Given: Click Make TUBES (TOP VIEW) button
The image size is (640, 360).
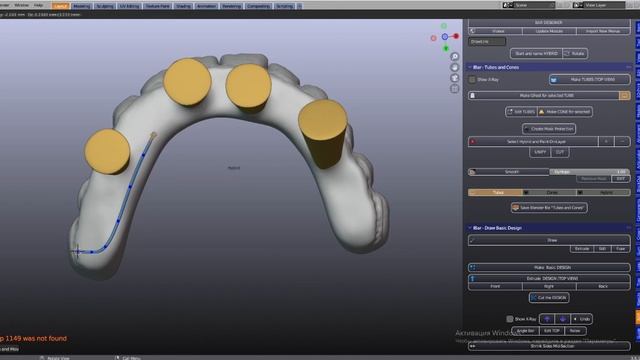Looking at the screenshot, I should click(589, 80).
